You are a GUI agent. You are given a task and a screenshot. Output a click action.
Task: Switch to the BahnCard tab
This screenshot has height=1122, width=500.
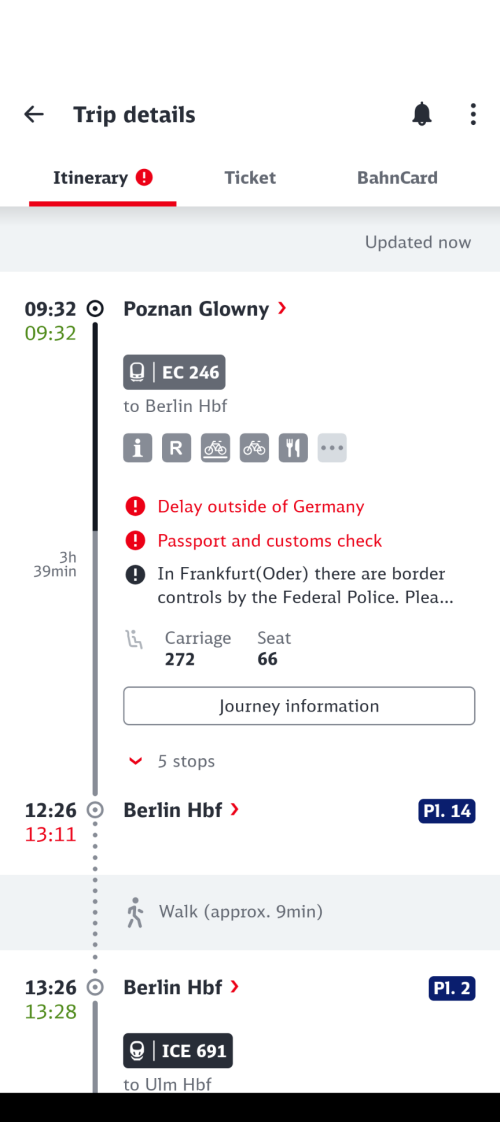coord(397,177)
